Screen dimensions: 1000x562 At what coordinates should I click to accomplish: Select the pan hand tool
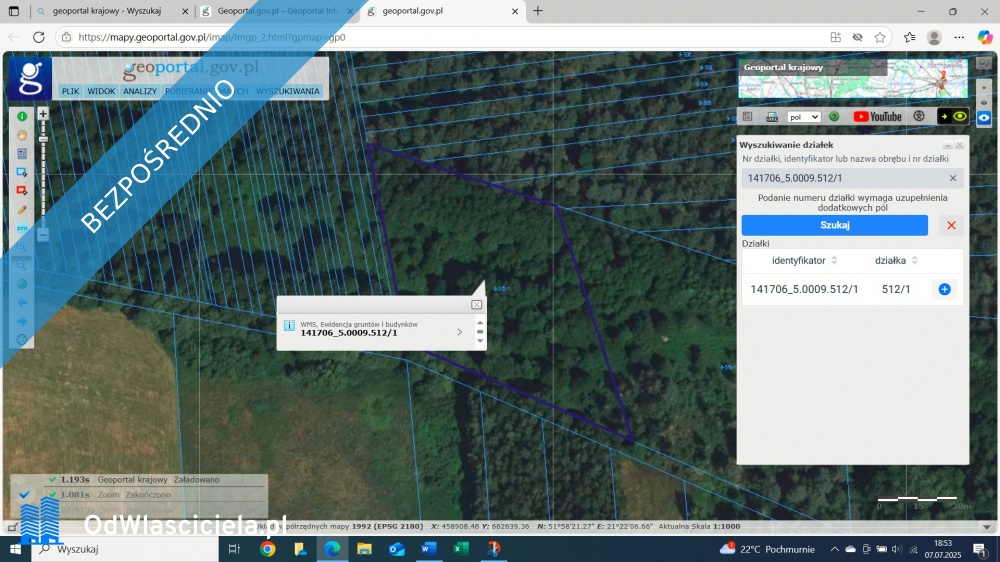(22, 135)
